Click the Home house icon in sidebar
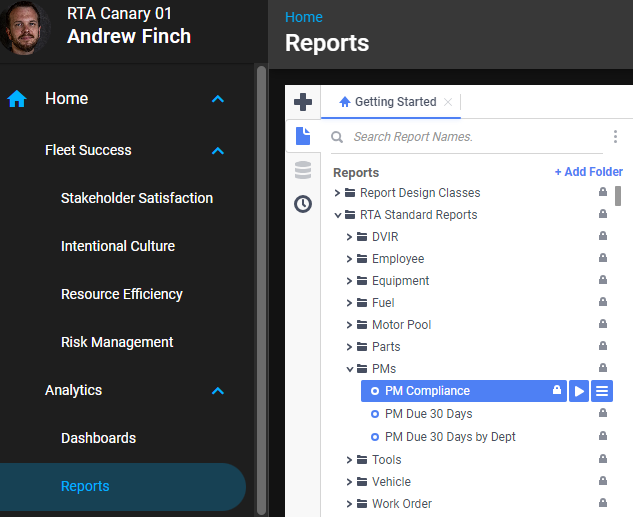The height and width of the screenshot is (517, 633). (17, 99)
